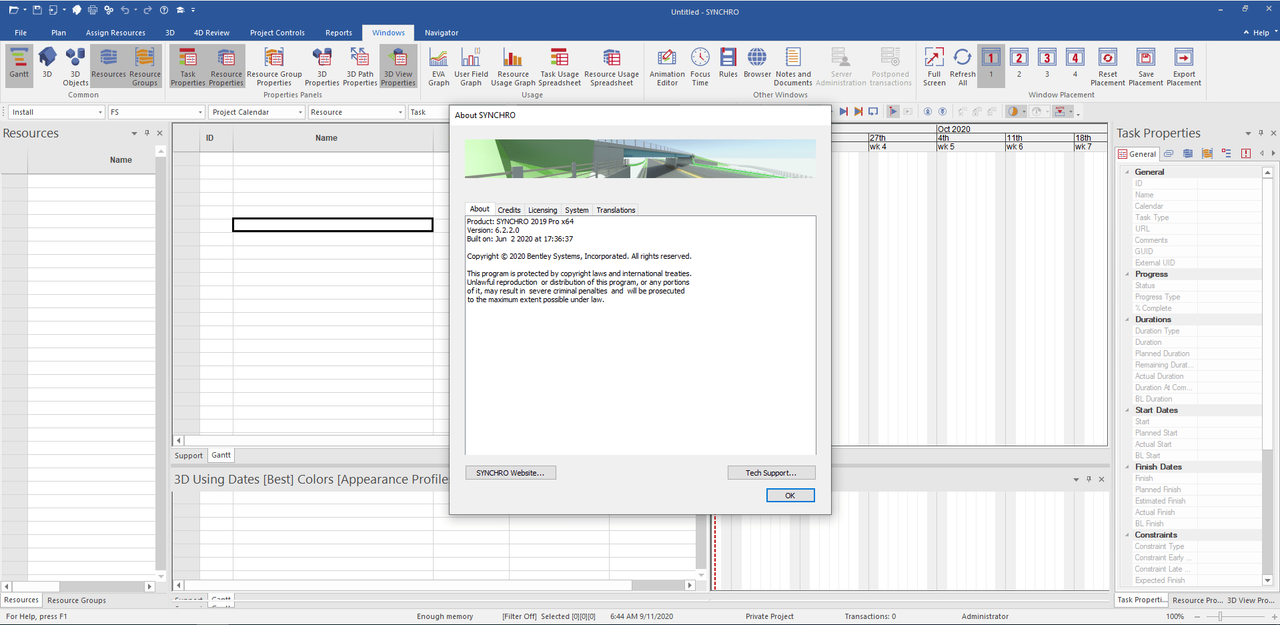
Task: Toggle the Resource Groups window icon
Action: pyautogui.click(x=145, y=66)
